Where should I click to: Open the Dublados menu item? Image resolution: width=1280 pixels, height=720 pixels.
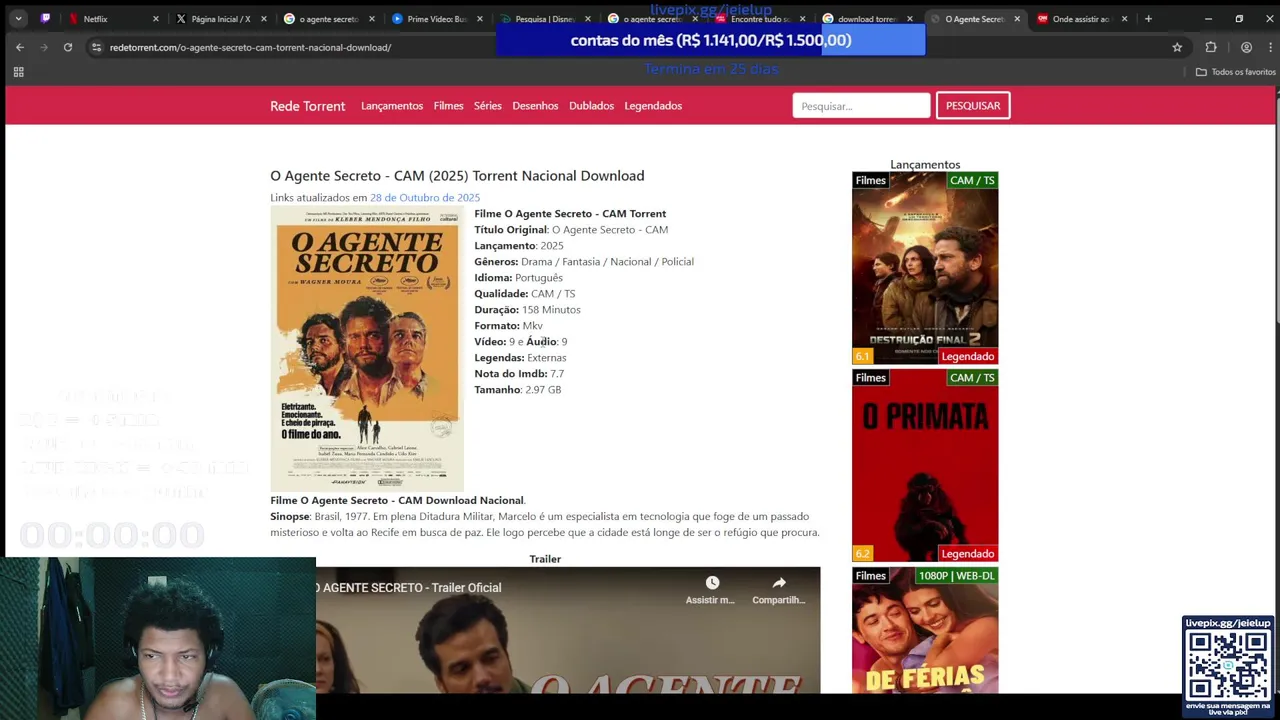coord(591,106)
